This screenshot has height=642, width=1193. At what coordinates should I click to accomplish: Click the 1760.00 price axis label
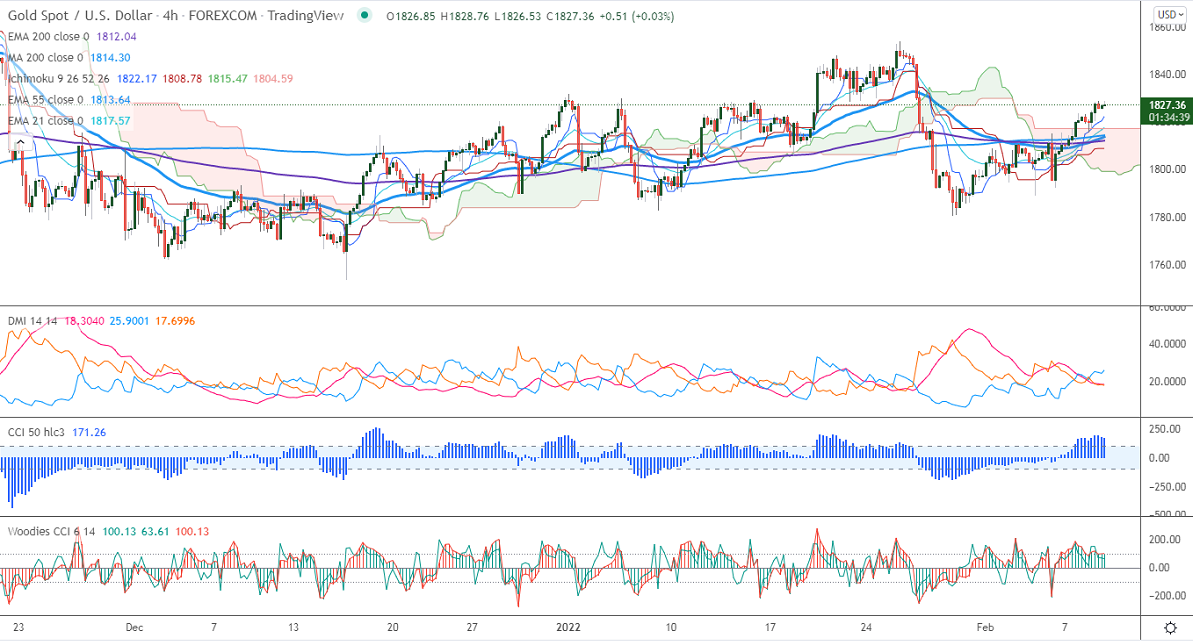(x=1167, y=265)
